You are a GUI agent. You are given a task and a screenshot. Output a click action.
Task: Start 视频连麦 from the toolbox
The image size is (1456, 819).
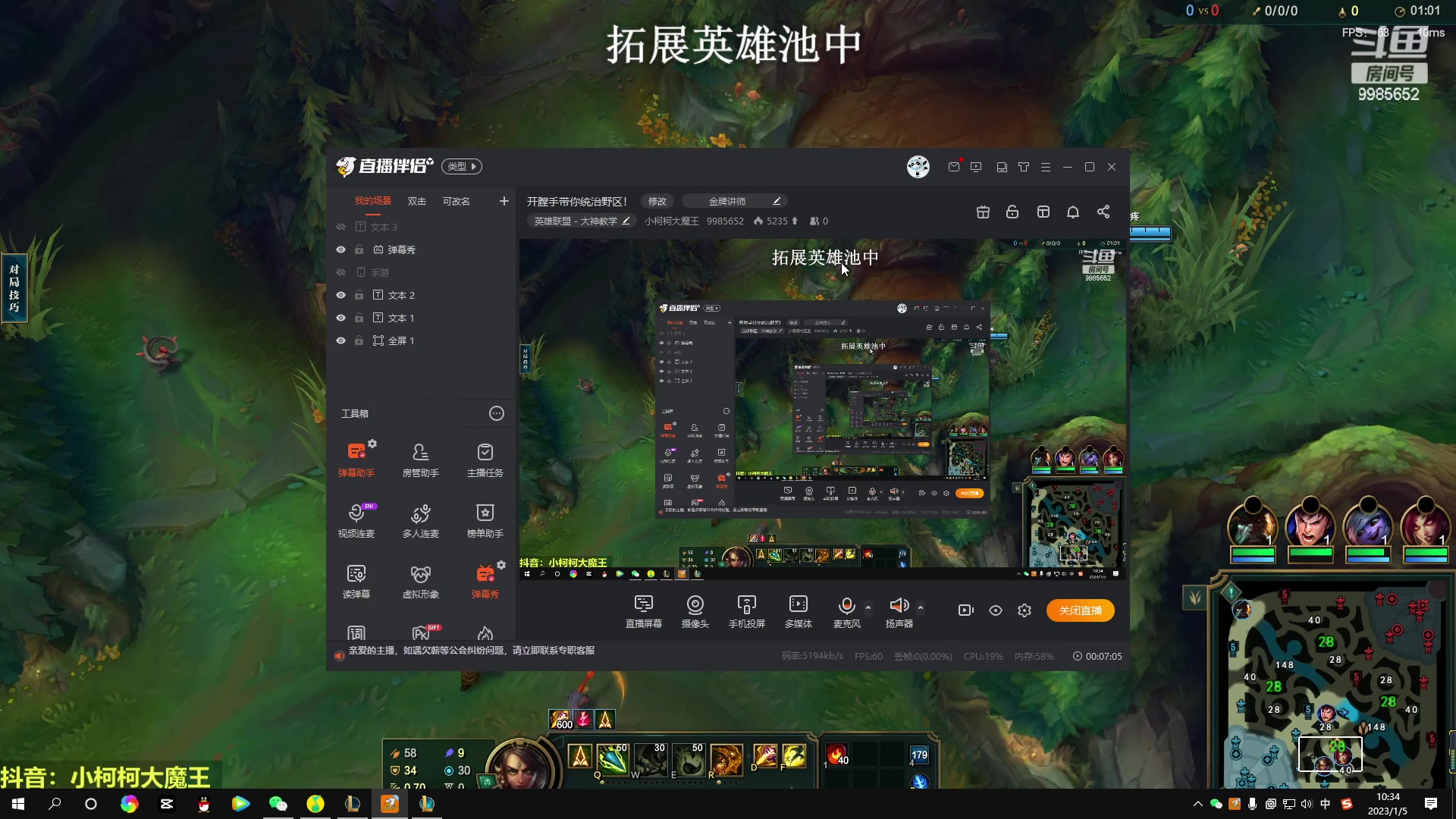pyautogui.click(x=356, y=520)
